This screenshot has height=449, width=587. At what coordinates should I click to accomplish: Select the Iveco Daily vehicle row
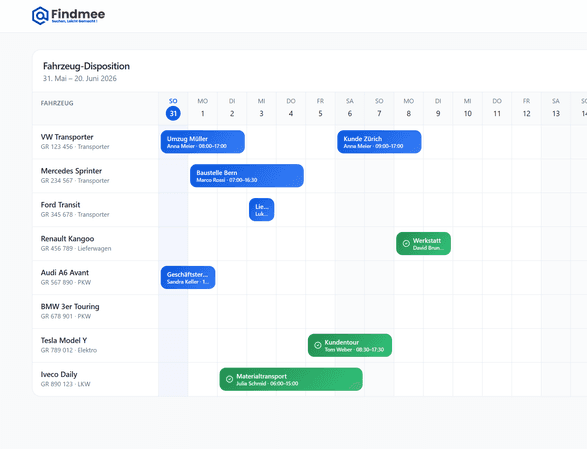tap(95, 379)
